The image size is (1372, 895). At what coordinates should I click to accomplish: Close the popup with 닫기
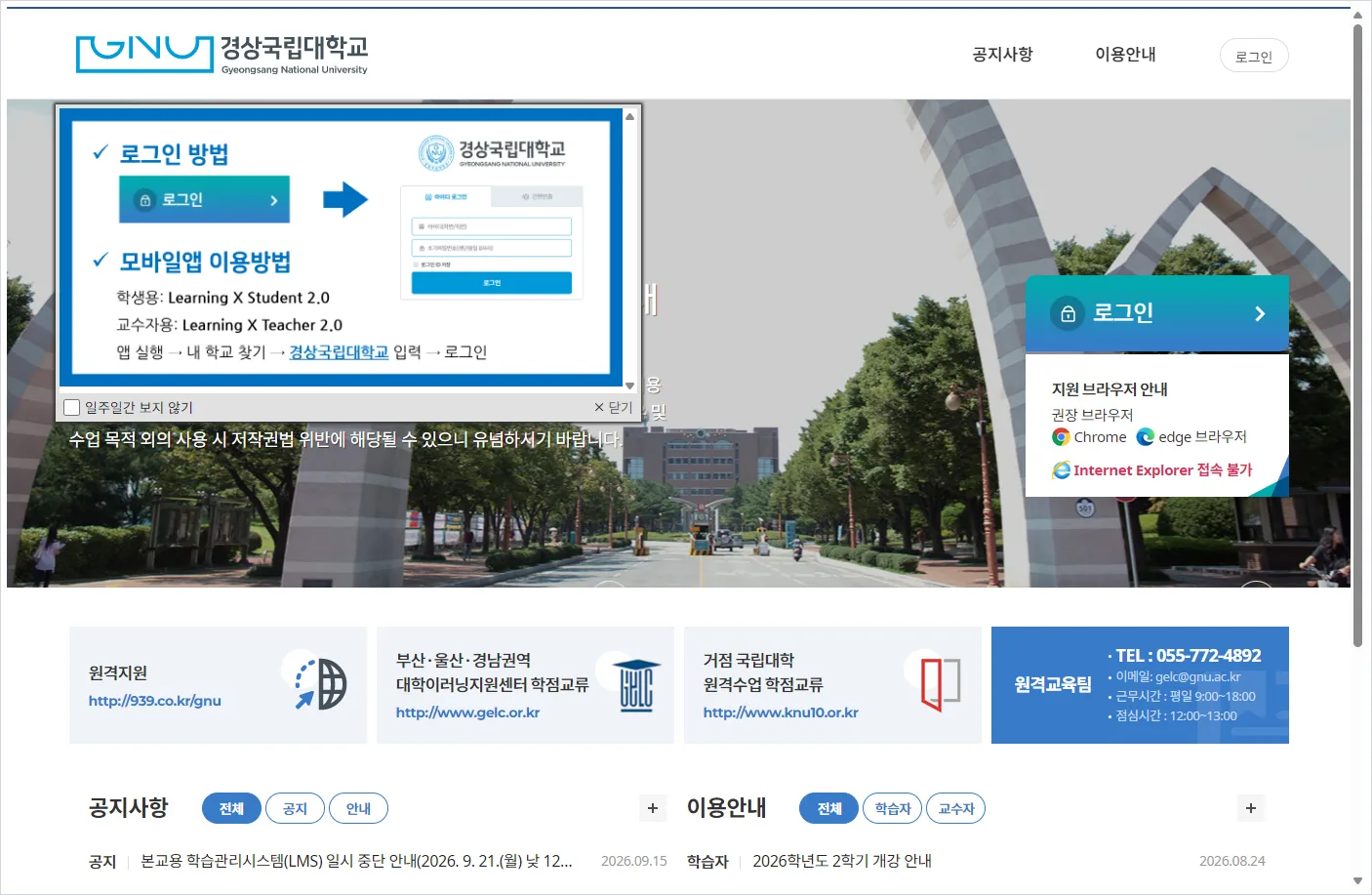pos(614,407)
